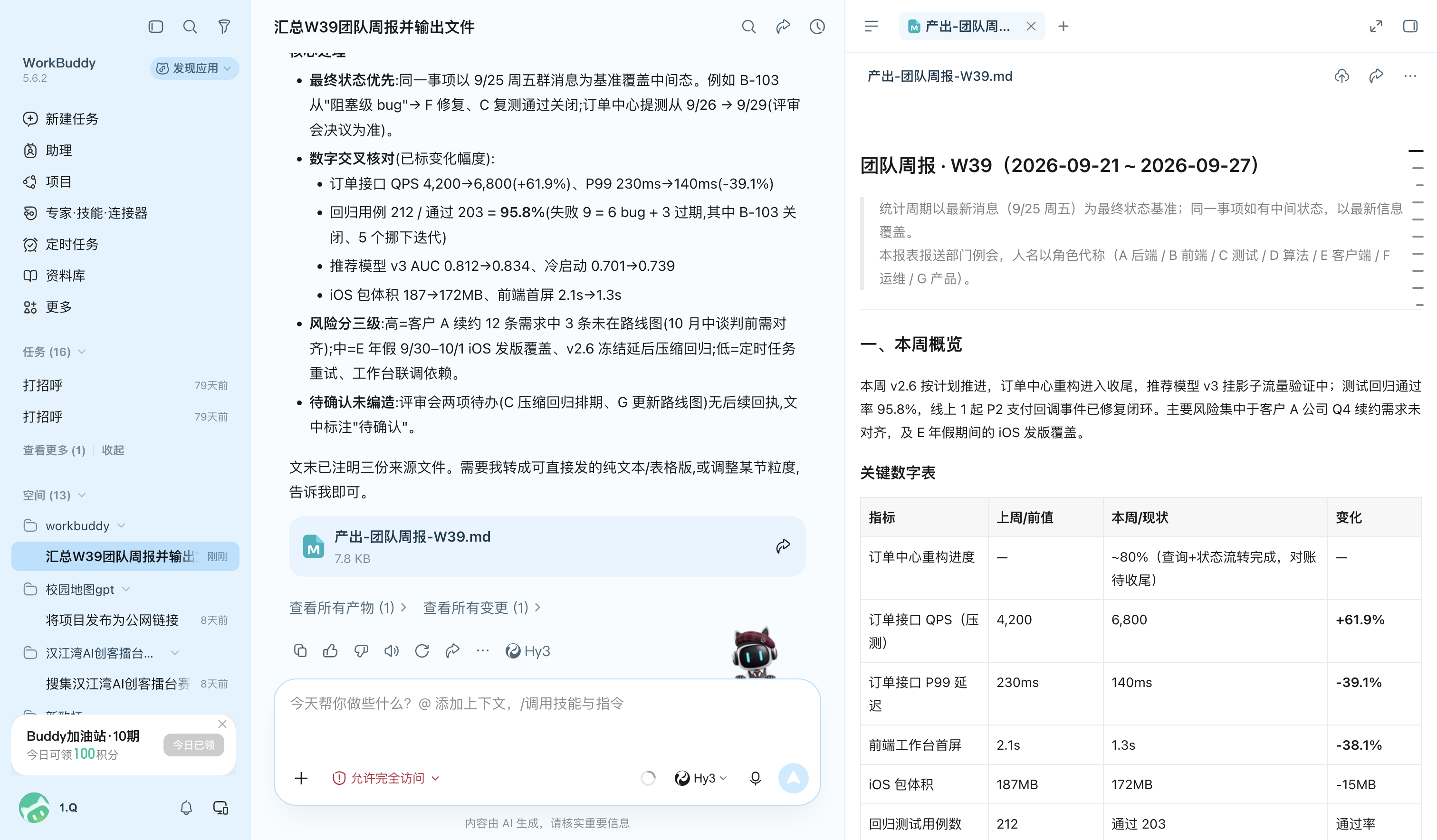Click 查看所有产物 (1) link
This screenshot has width=1437, height=840.
pos(348,607)
